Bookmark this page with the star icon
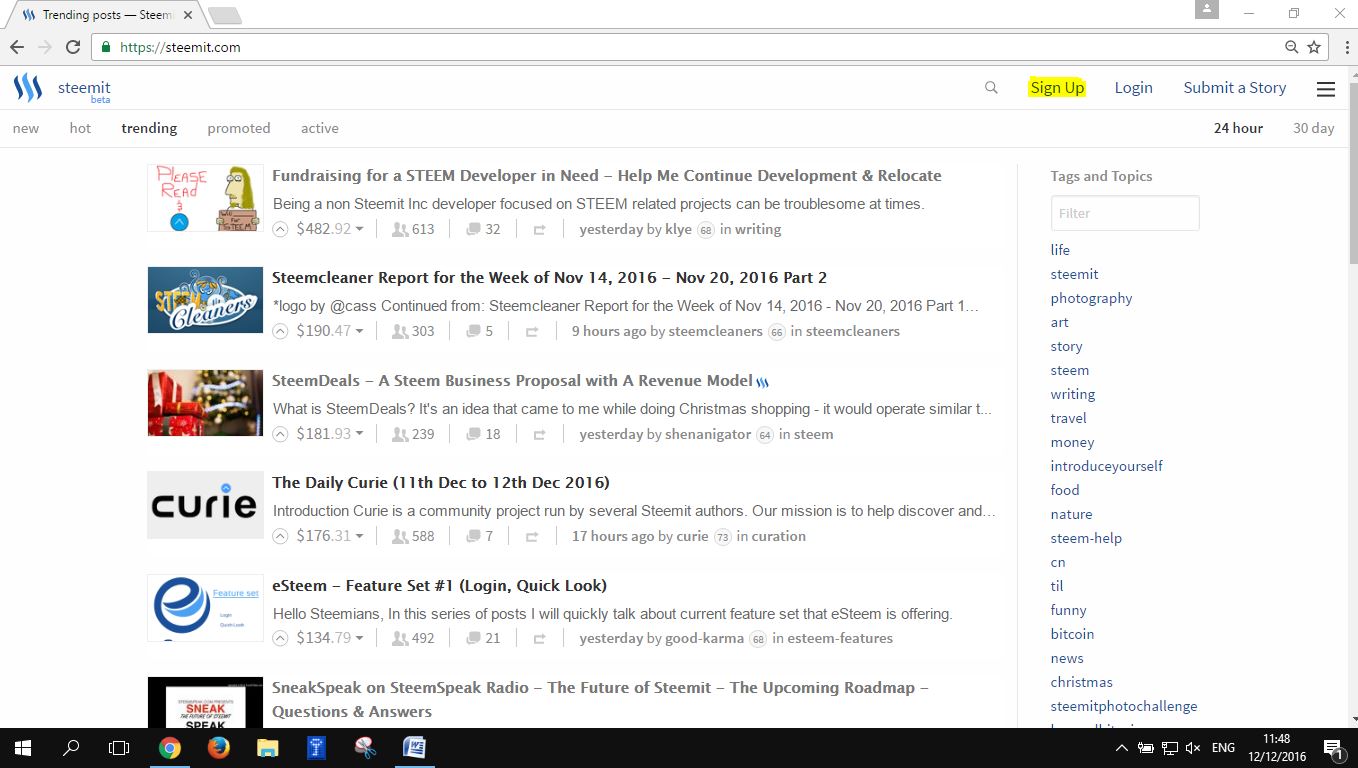Viewport: 1358px width, 768px height. click(x=1314, y=47)
